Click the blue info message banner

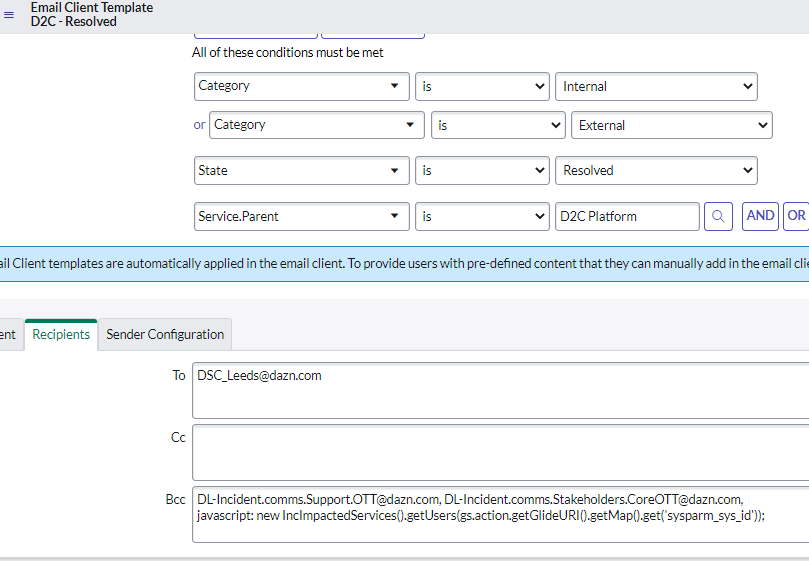coord(404,264)
